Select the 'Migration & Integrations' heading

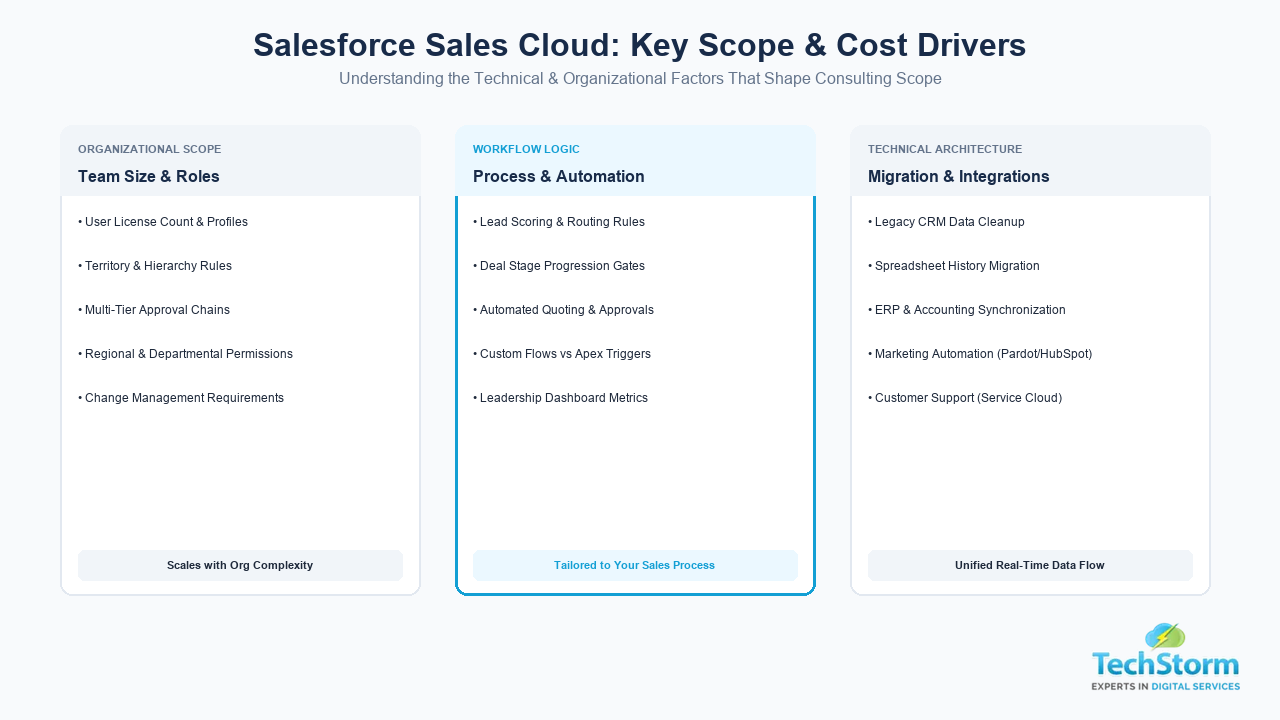click(959, 176)
